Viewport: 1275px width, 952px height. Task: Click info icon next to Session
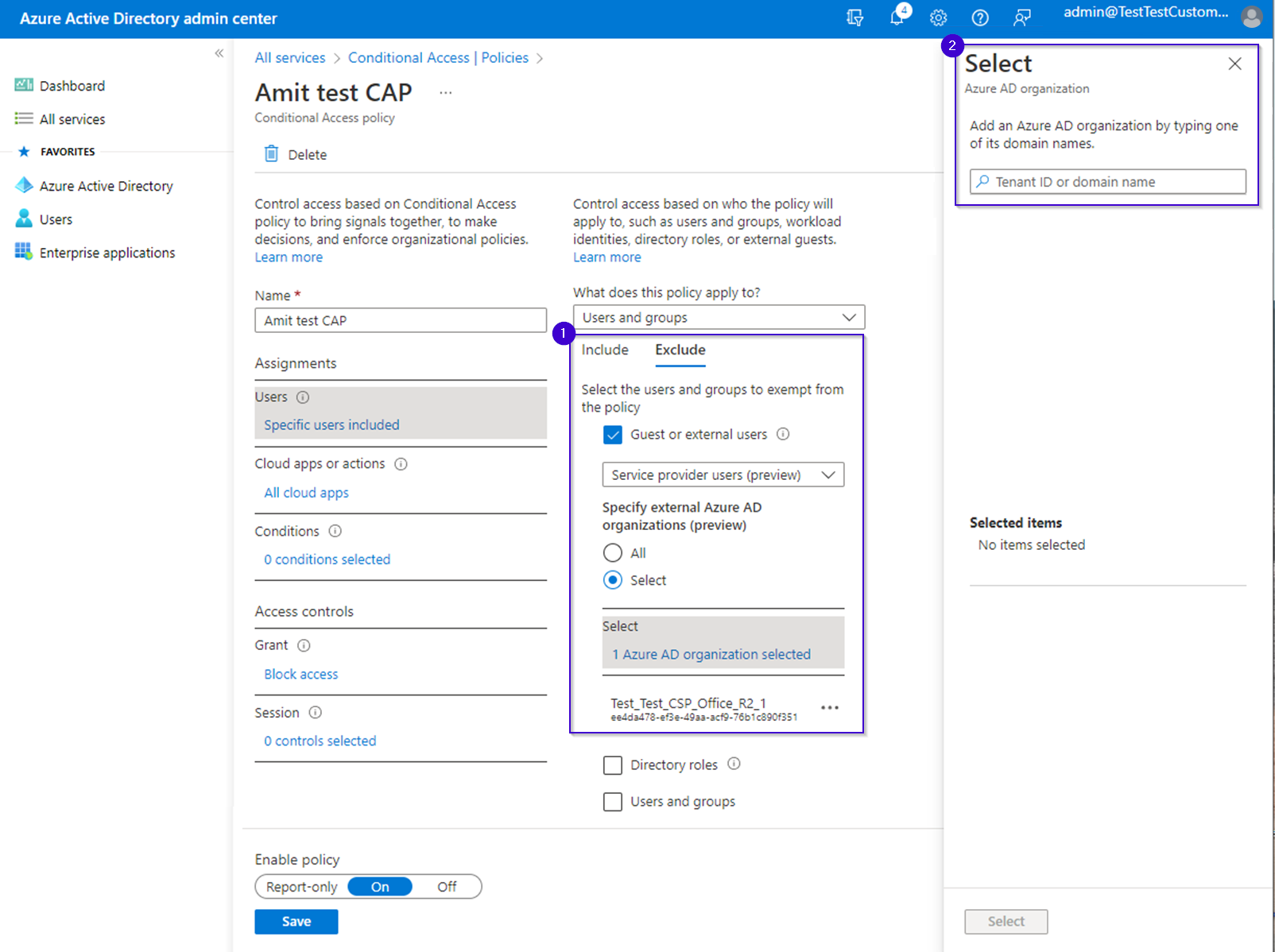tap(315, 712)
